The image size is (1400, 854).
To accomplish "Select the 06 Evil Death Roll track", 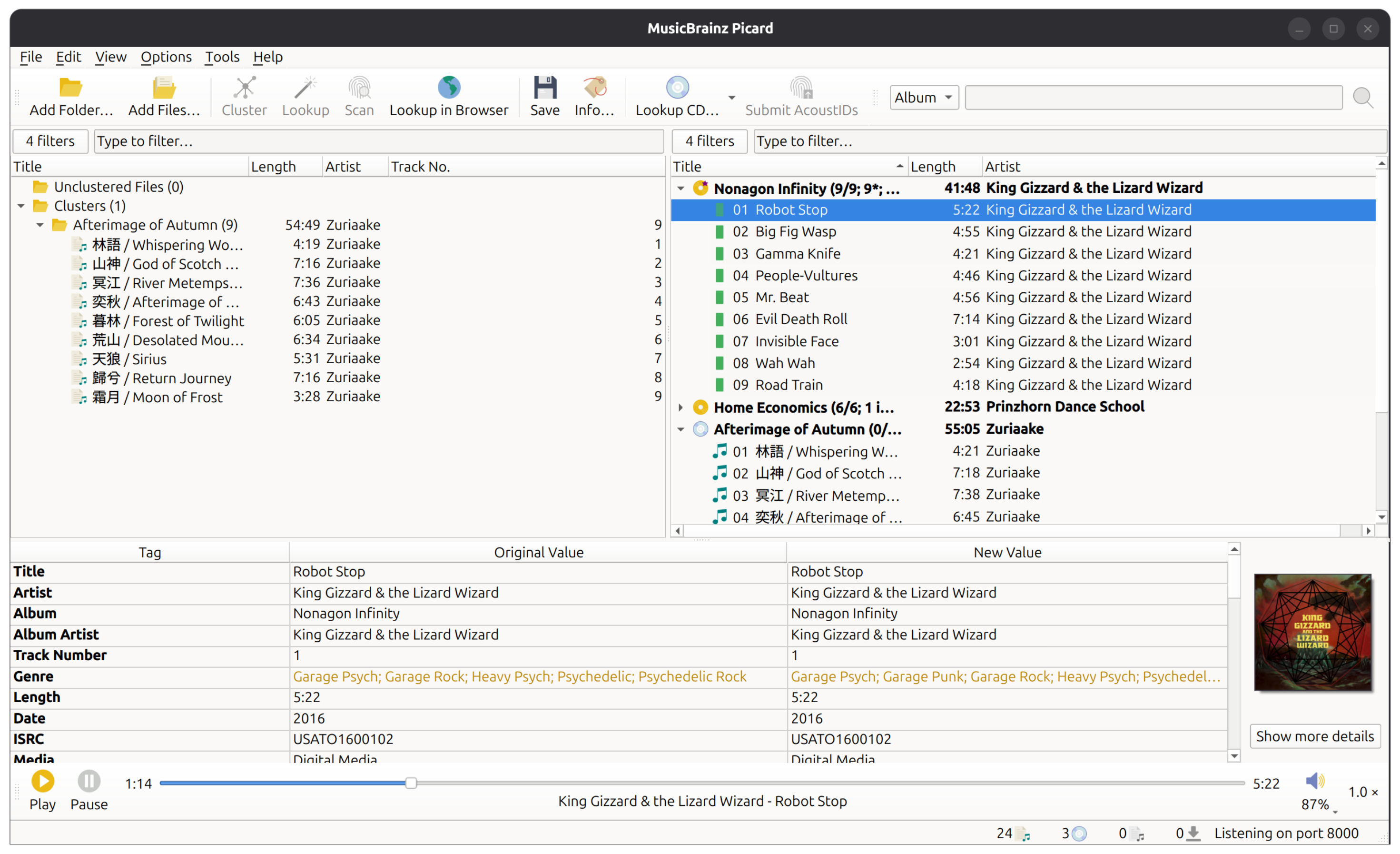I will [1022, 319].
